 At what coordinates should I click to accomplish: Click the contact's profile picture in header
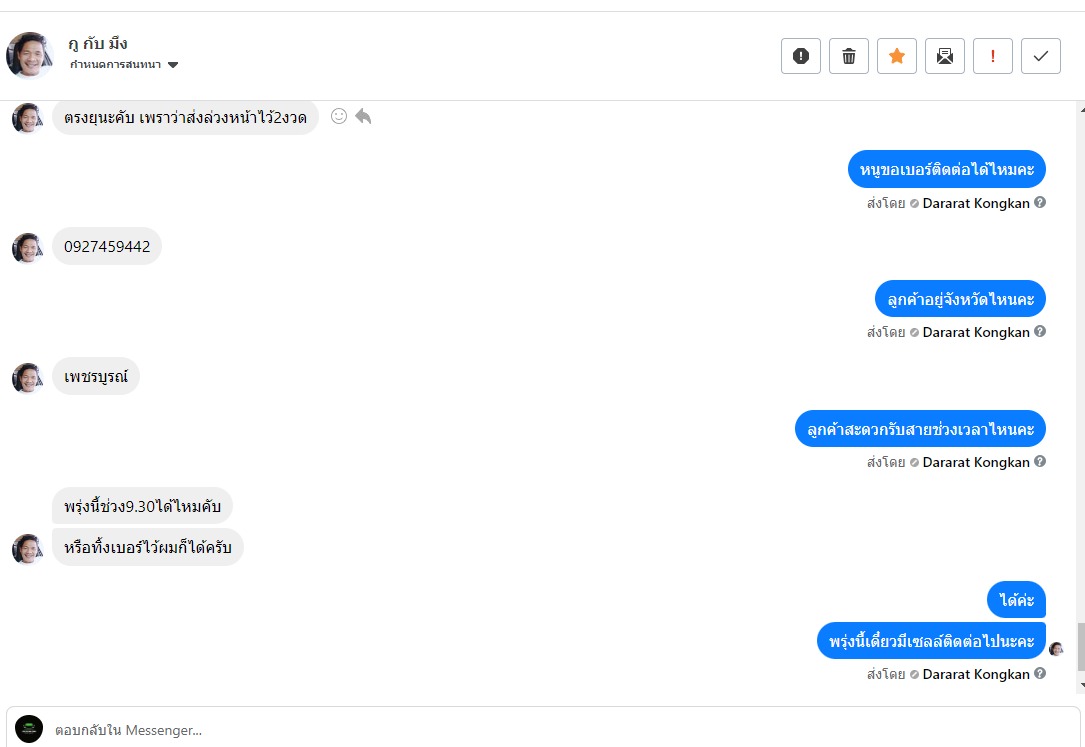coord(30,55)
